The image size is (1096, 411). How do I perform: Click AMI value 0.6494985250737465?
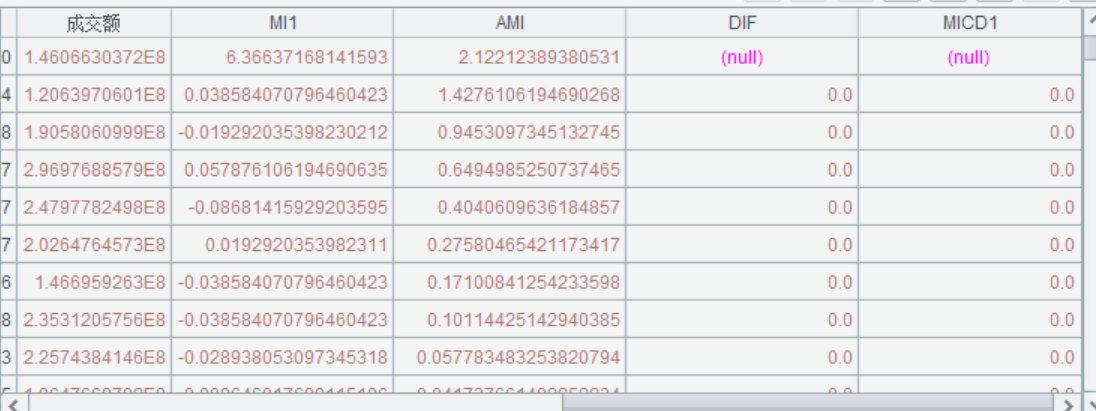(x=510, y=170)
